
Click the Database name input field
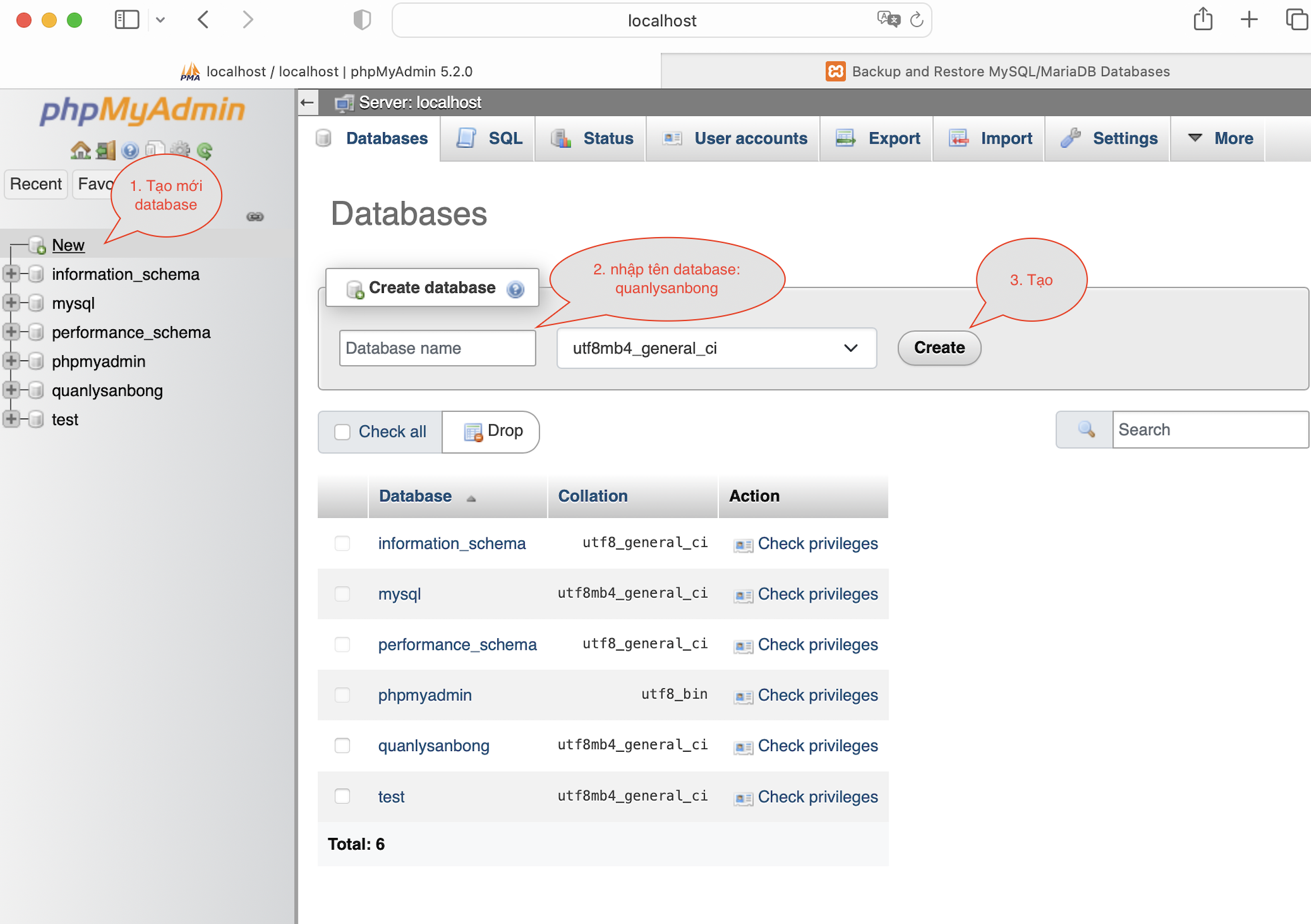[x=437, y=348]
